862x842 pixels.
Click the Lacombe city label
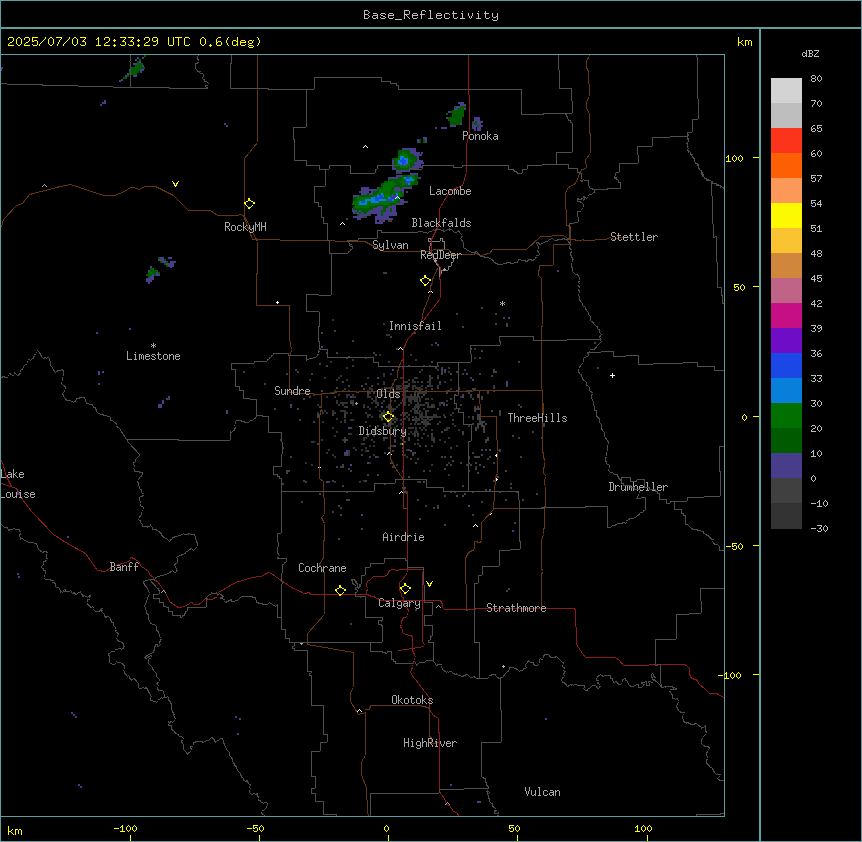pyautogui.click(x=450, y=191)
